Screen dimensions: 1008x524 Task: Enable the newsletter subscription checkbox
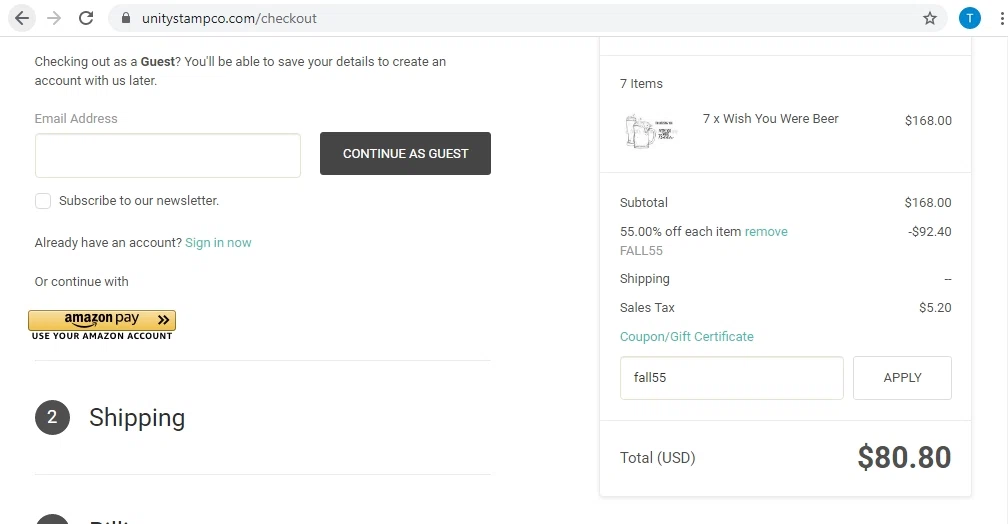[x=43, y=201]
